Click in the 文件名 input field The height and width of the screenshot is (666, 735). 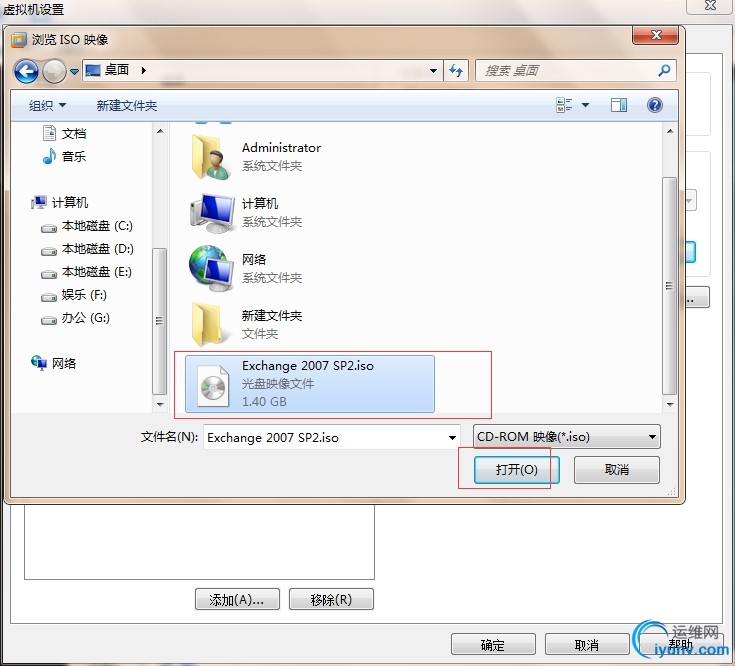click(x=325, y=437)
